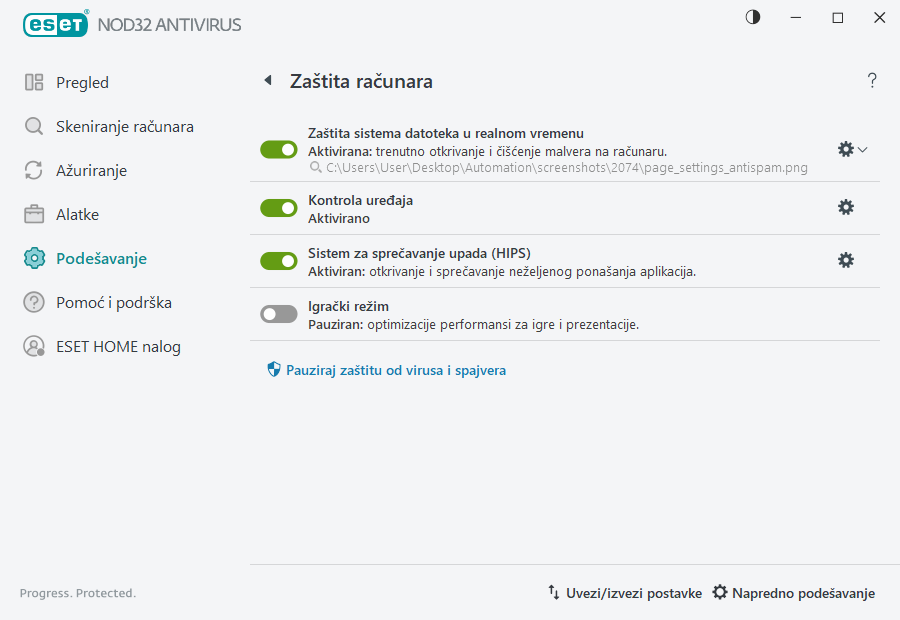Select the Skeniranje računara magnifier icon
The image size is (900, 620).
pos(34,126)
